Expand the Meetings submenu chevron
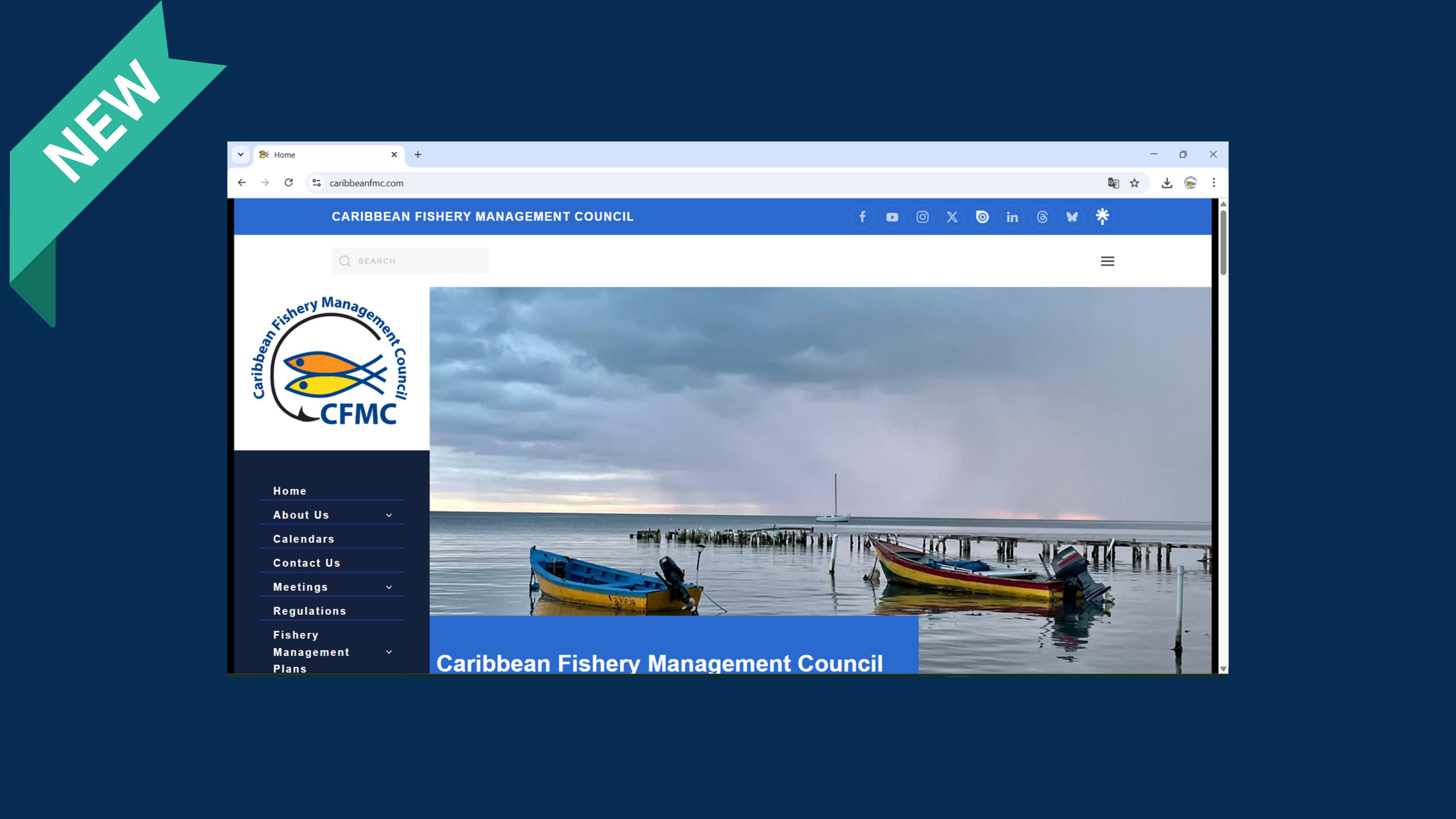Screen dimensions: 1456x819 tap(389, 587)
